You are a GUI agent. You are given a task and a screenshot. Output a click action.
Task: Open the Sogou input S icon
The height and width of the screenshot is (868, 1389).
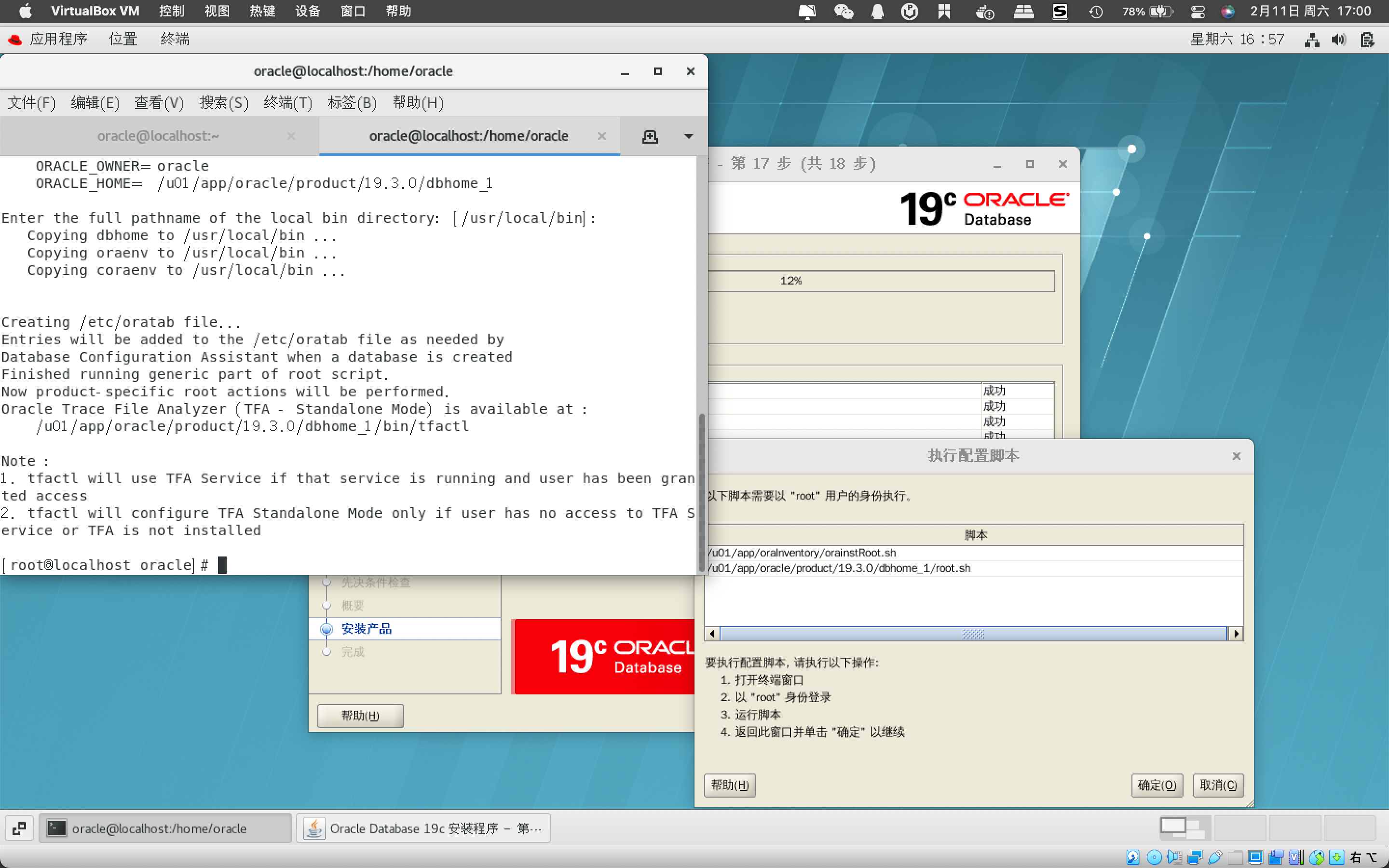point(1060,11)
